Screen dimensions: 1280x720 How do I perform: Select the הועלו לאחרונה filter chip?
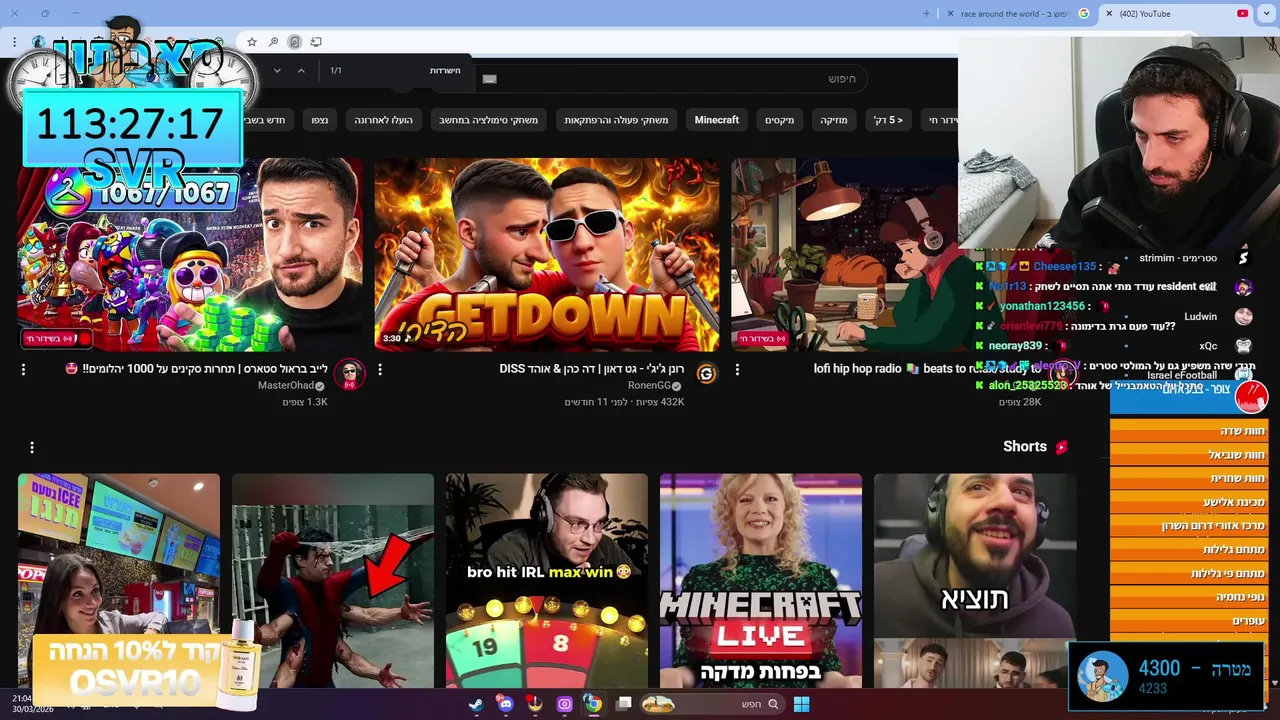point(383,120)
